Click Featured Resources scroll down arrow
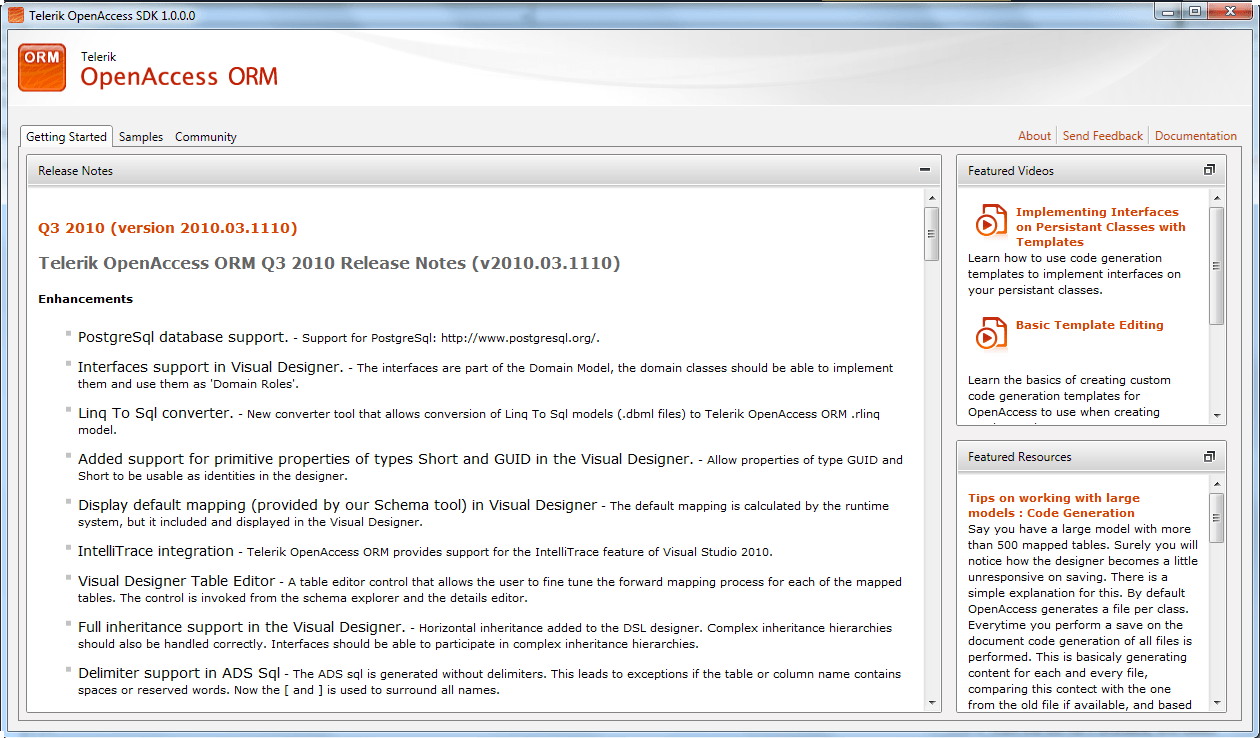The image size is (1260, 738). pos(1216,701)
